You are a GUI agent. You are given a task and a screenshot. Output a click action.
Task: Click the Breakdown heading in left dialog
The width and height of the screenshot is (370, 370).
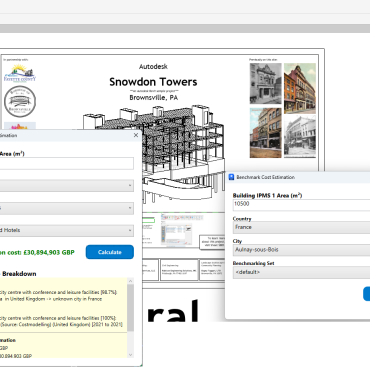pos(19,274)
